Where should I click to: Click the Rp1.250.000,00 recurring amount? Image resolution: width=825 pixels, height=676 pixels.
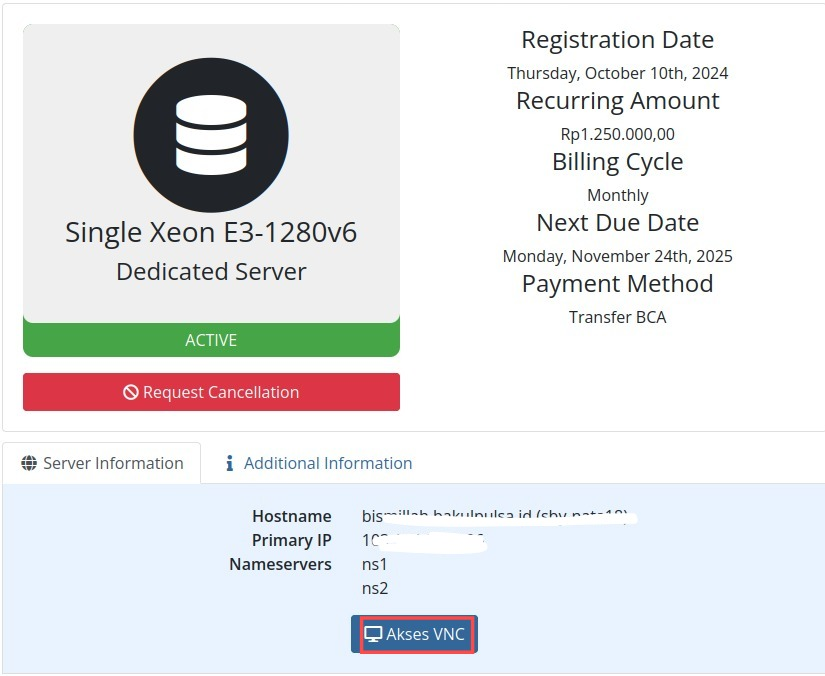pyautogui.click(x=617, y=134)
